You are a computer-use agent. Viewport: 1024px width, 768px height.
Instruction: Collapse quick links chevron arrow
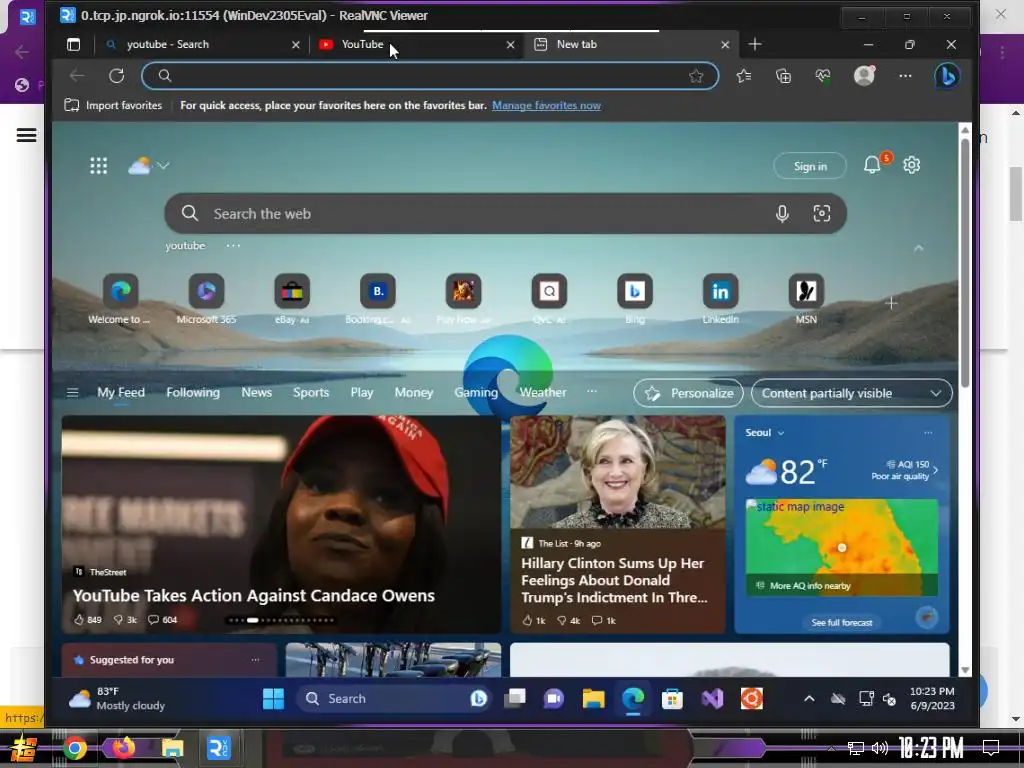point(918,248)
